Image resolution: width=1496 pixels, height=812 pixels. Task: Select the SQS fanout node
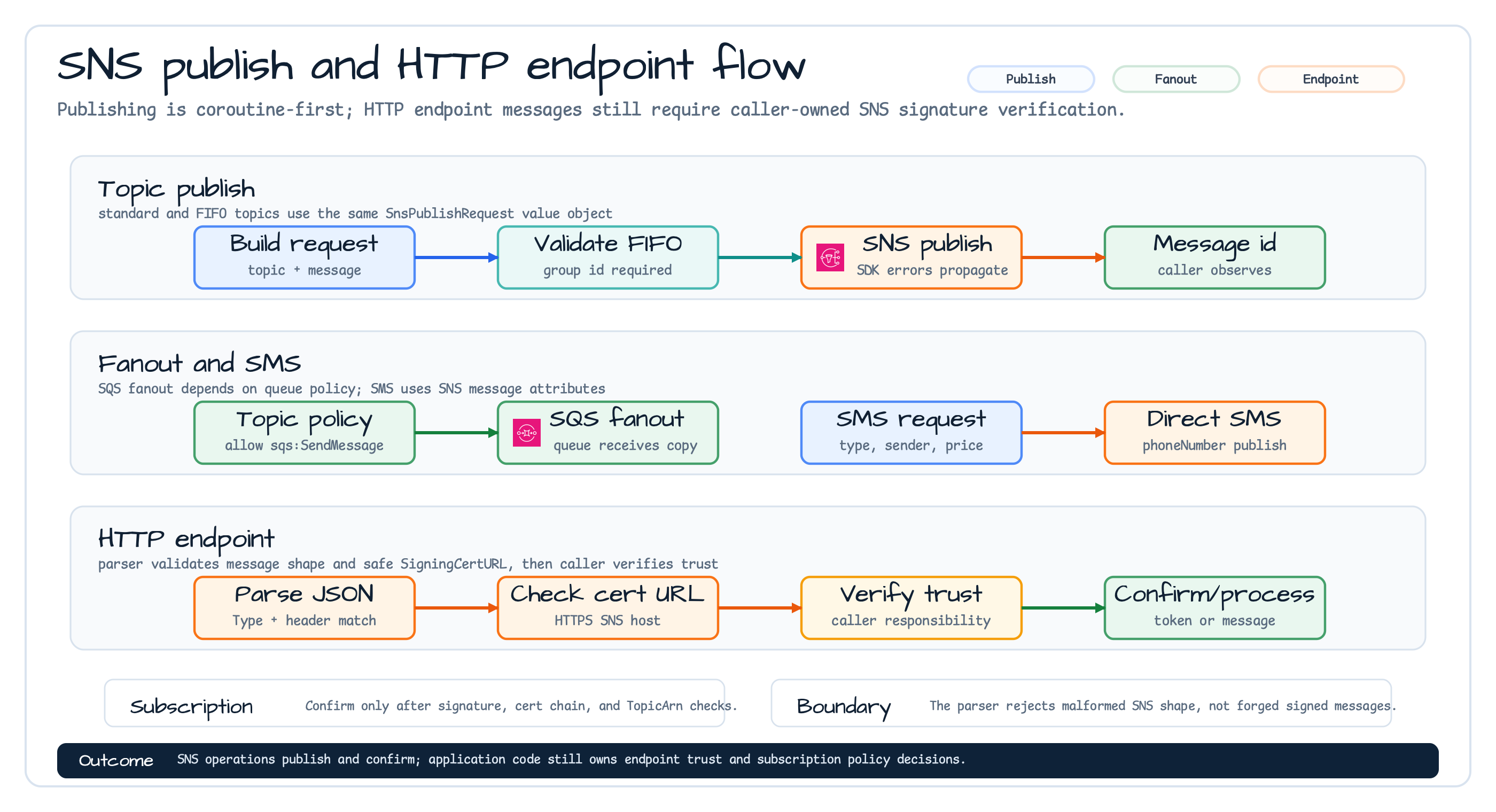point(607,433)
